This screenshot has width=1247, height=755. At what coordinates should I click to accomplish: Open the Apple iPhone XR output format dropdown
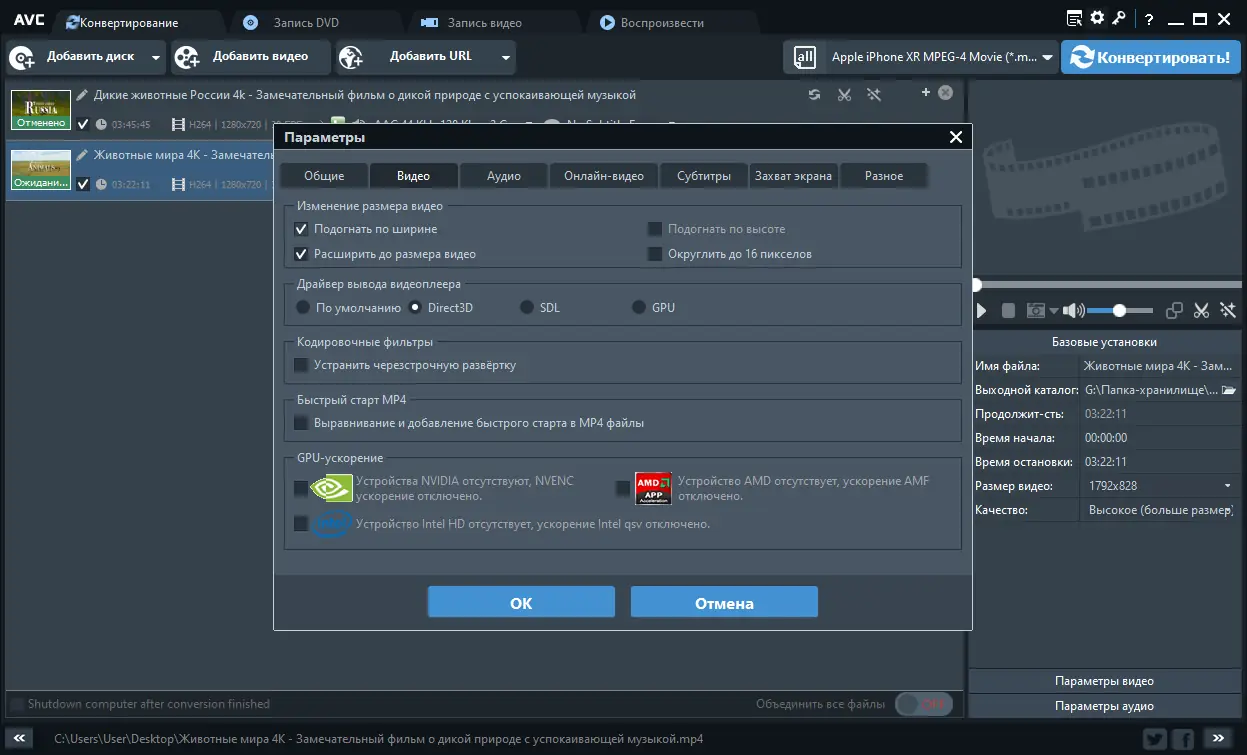(1046, 57)
